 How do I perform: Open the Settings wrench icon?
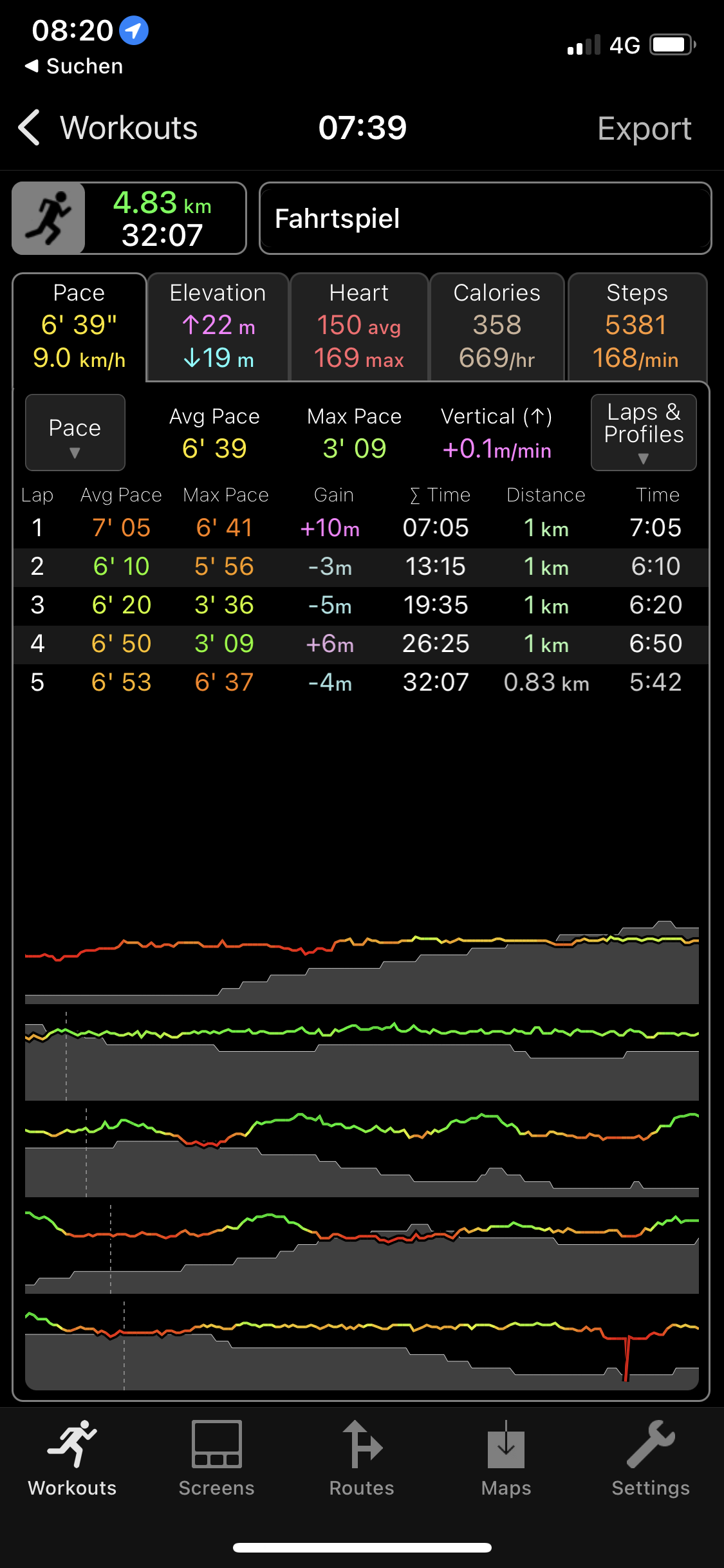pos(650,1444)
